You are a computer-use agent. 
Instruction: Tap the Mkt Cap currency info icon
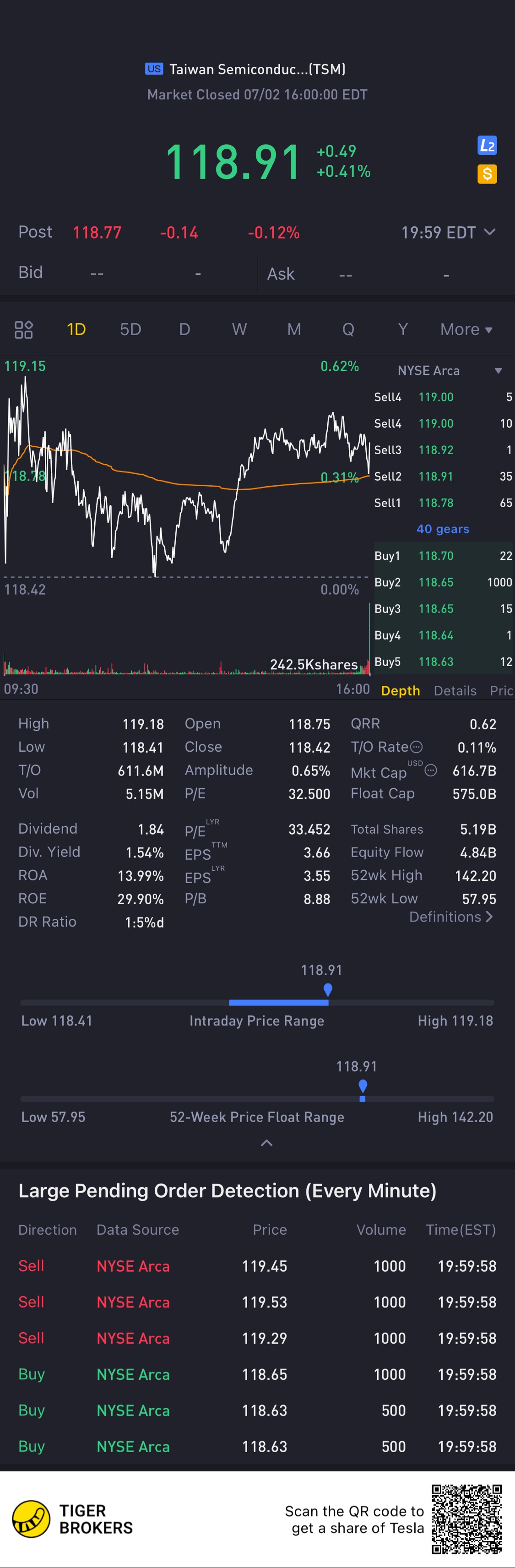[431, 770]
